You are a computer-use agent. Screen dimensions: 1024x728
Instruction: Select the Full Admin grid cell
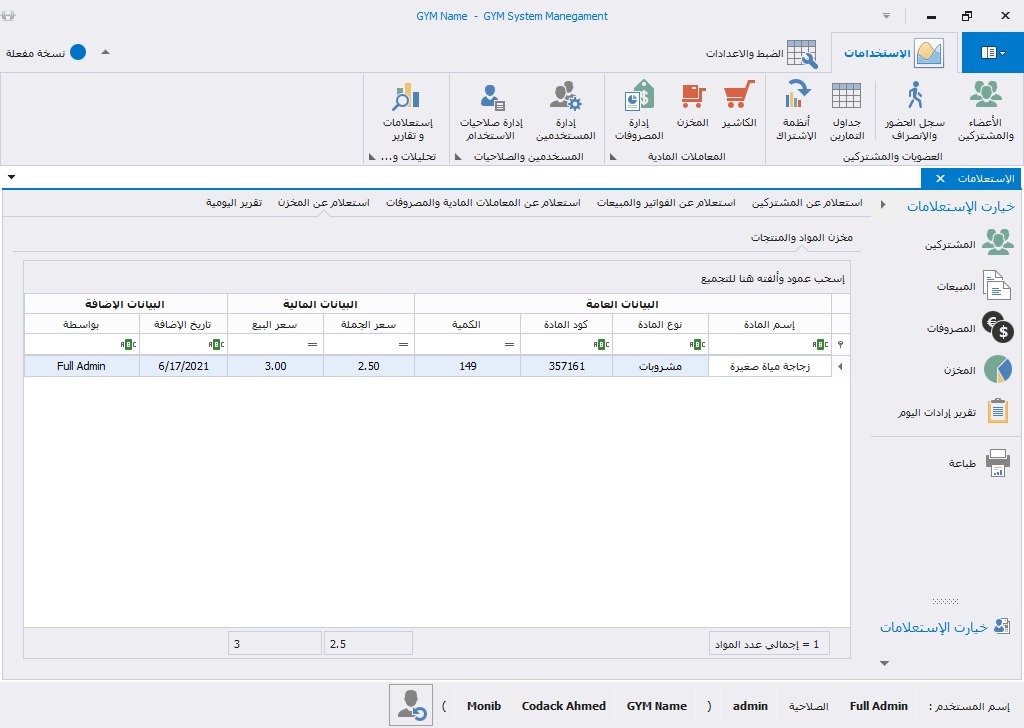pyautogui.click(x=81, y=366)
